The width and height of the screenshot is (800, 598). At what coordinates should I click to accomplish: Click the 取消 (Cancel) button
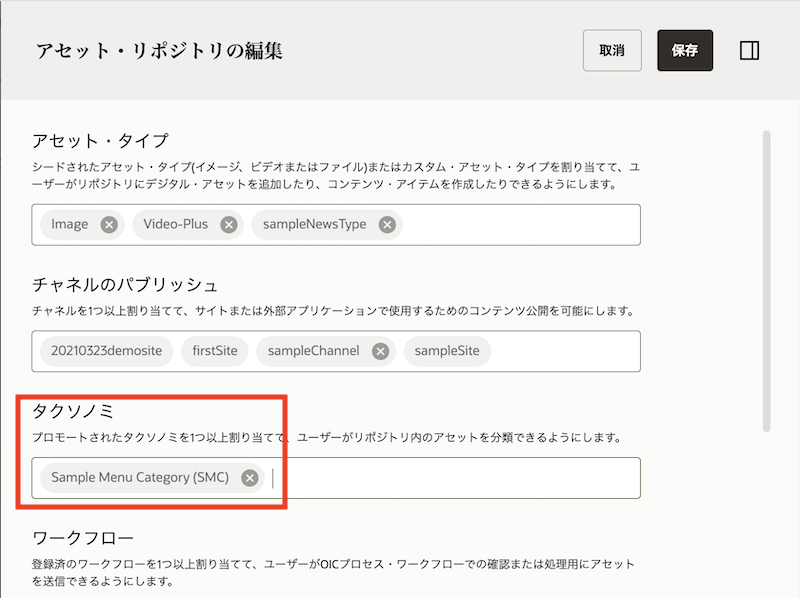(612, 51)
